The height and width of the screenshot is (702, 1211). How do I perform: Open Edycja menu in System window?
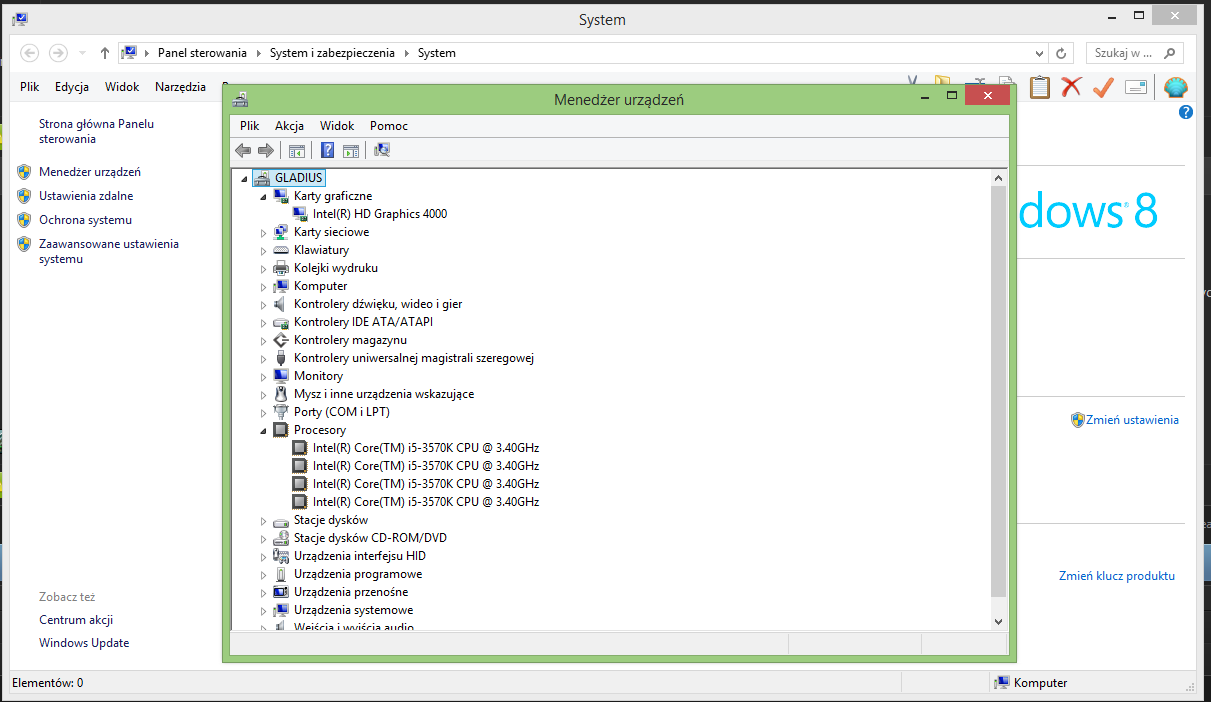click(x=72, y=87)
